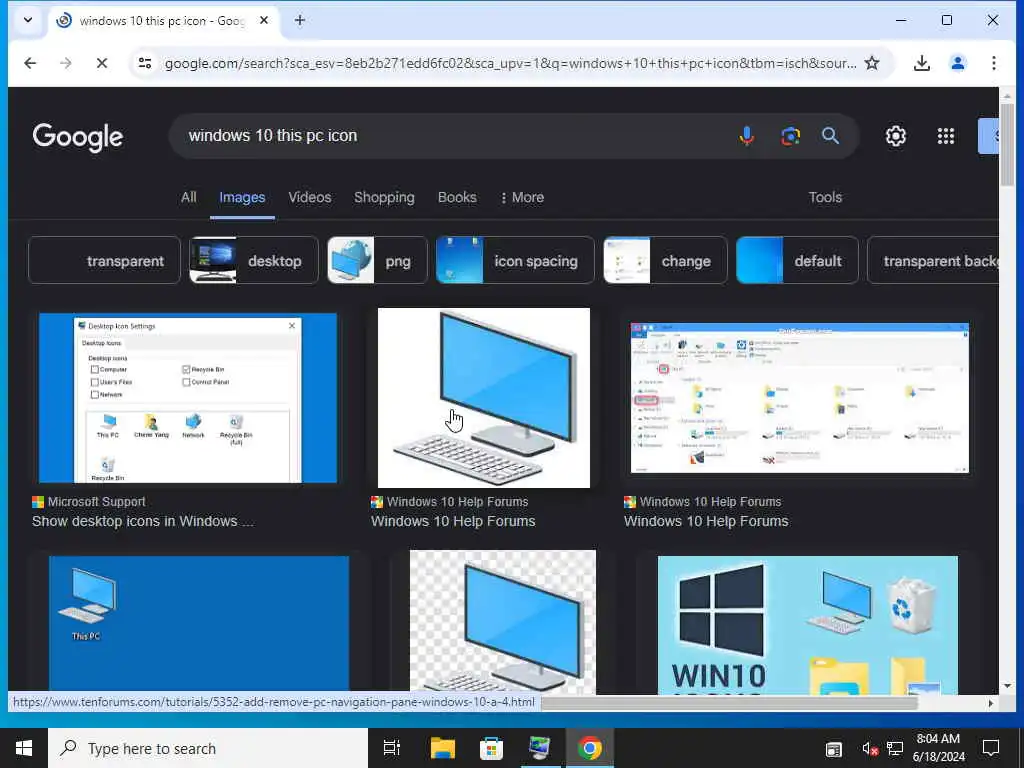
Task: Close the Google search tab
Action: click(x=264, y=20)
